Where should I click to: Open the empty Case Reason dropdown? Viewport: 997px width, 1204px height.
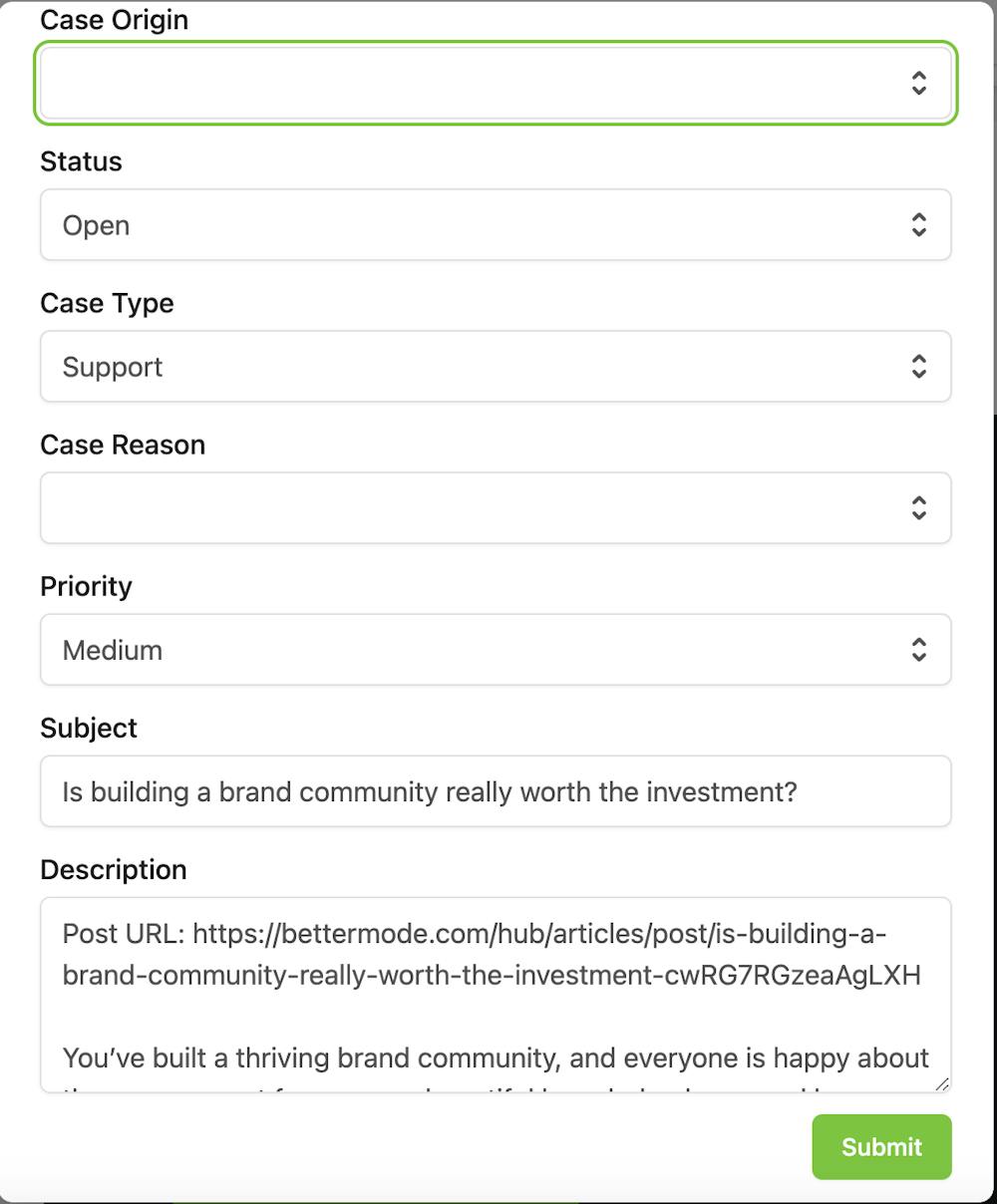479,508
